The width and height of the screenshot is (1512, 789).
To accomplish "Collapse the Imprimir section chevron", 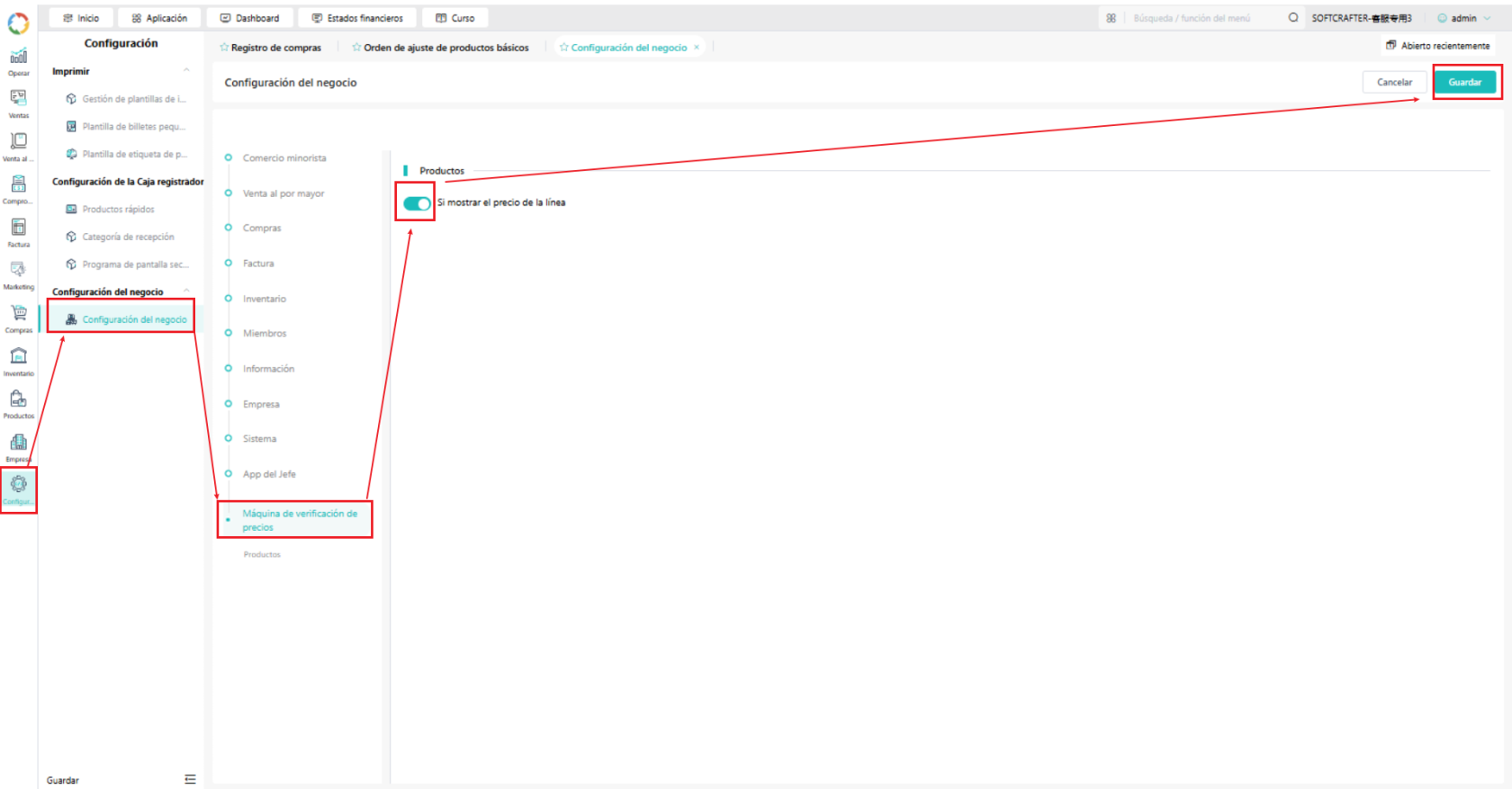I will point(186,71).
